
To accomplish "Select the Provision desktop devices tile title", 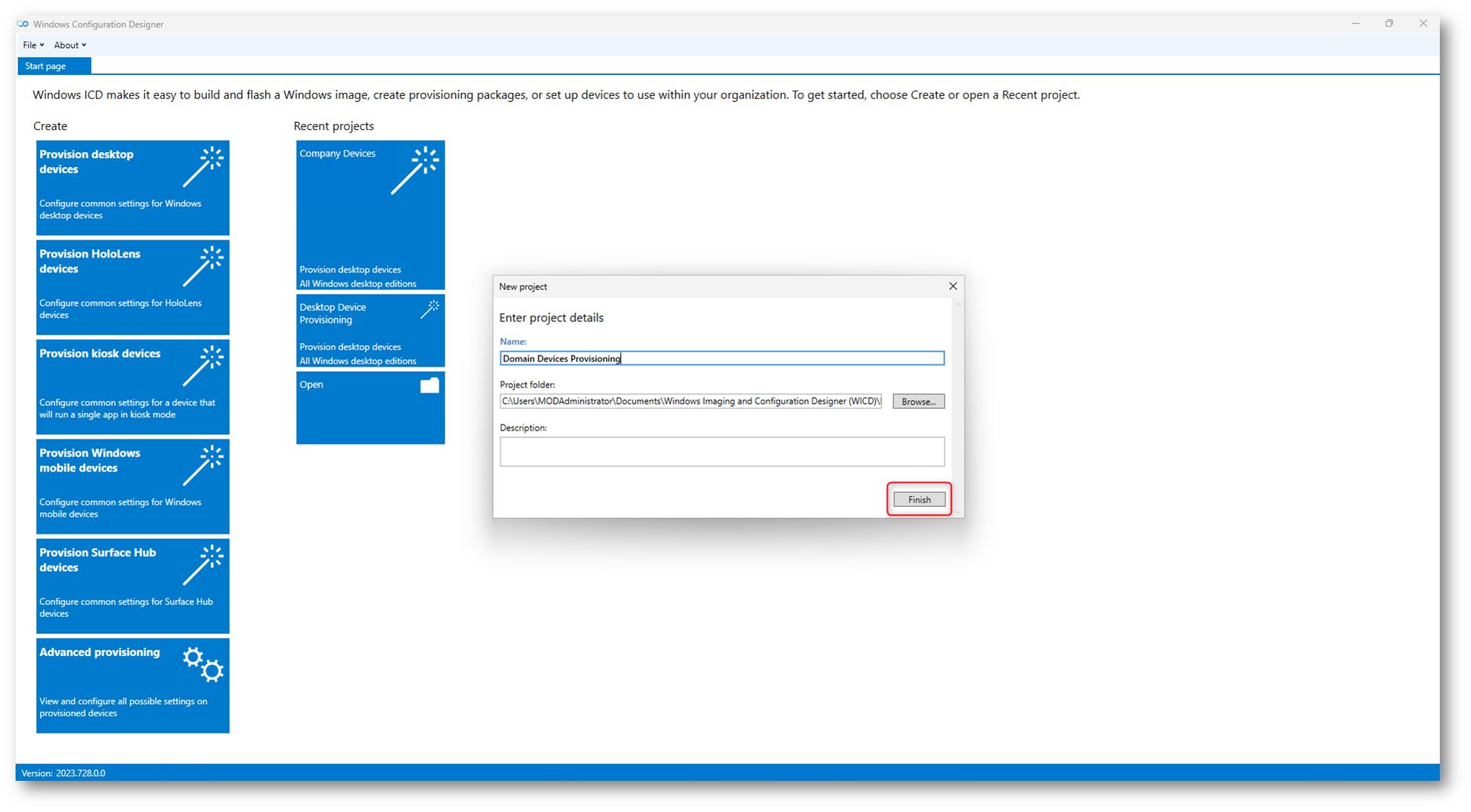I will click(x=86, y=162).
